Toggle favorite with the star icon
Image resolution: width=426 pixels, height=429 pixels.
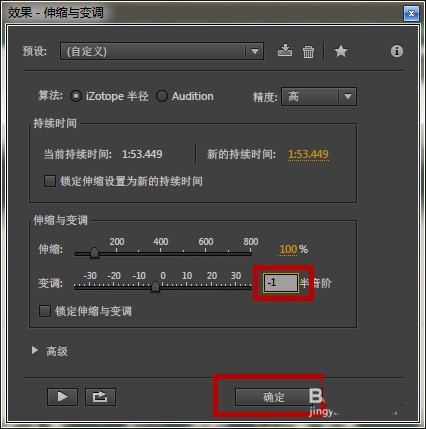click(341, 51)
